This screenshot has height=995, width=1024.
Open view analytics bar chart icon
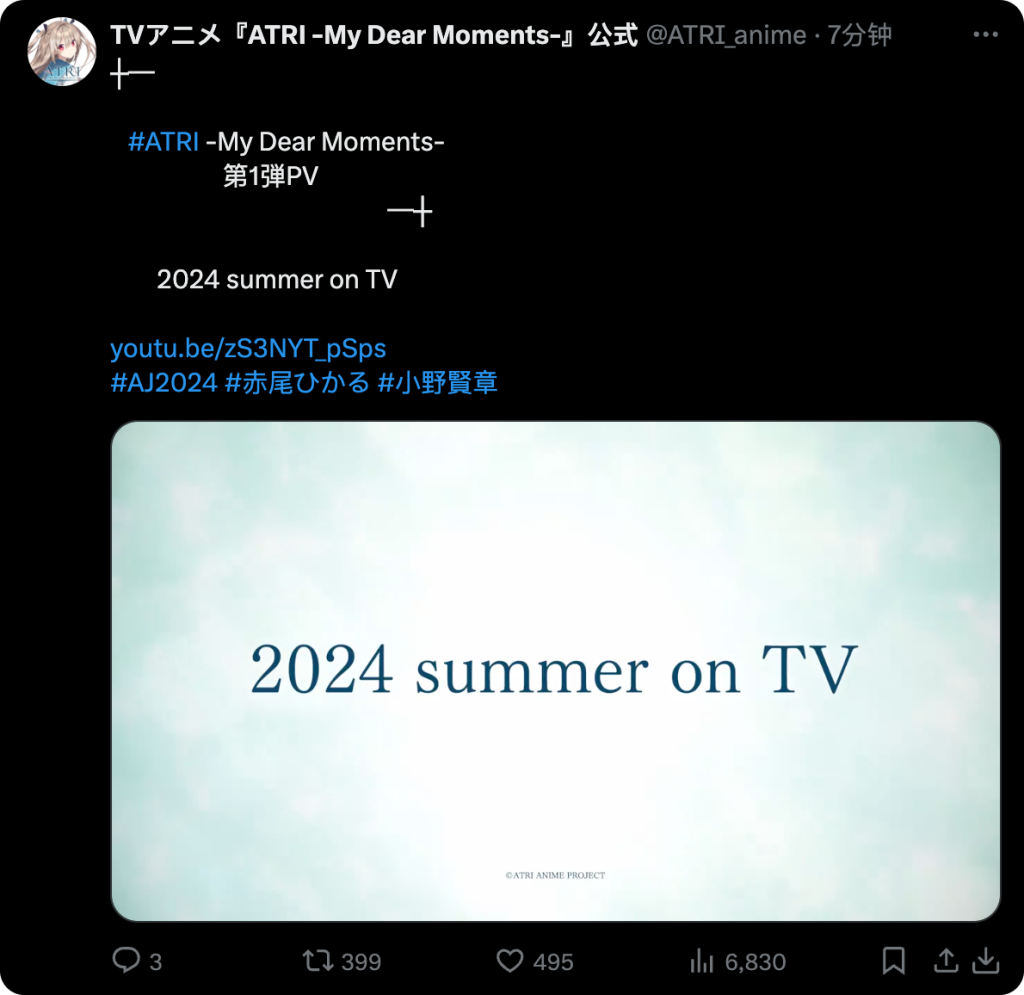pos(701,961)
